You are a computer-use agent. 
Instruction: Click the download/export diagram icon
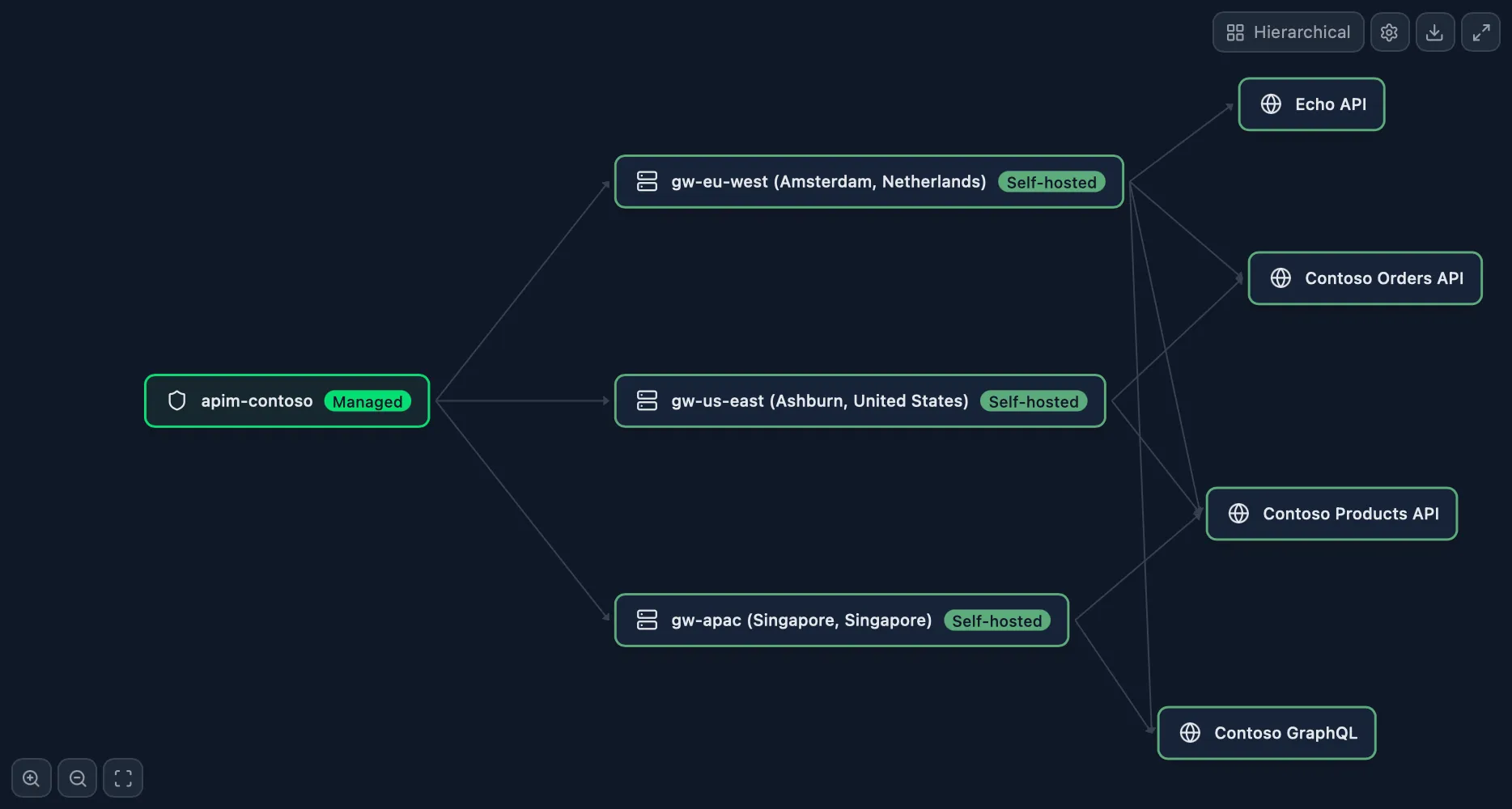click(1435, 32)
